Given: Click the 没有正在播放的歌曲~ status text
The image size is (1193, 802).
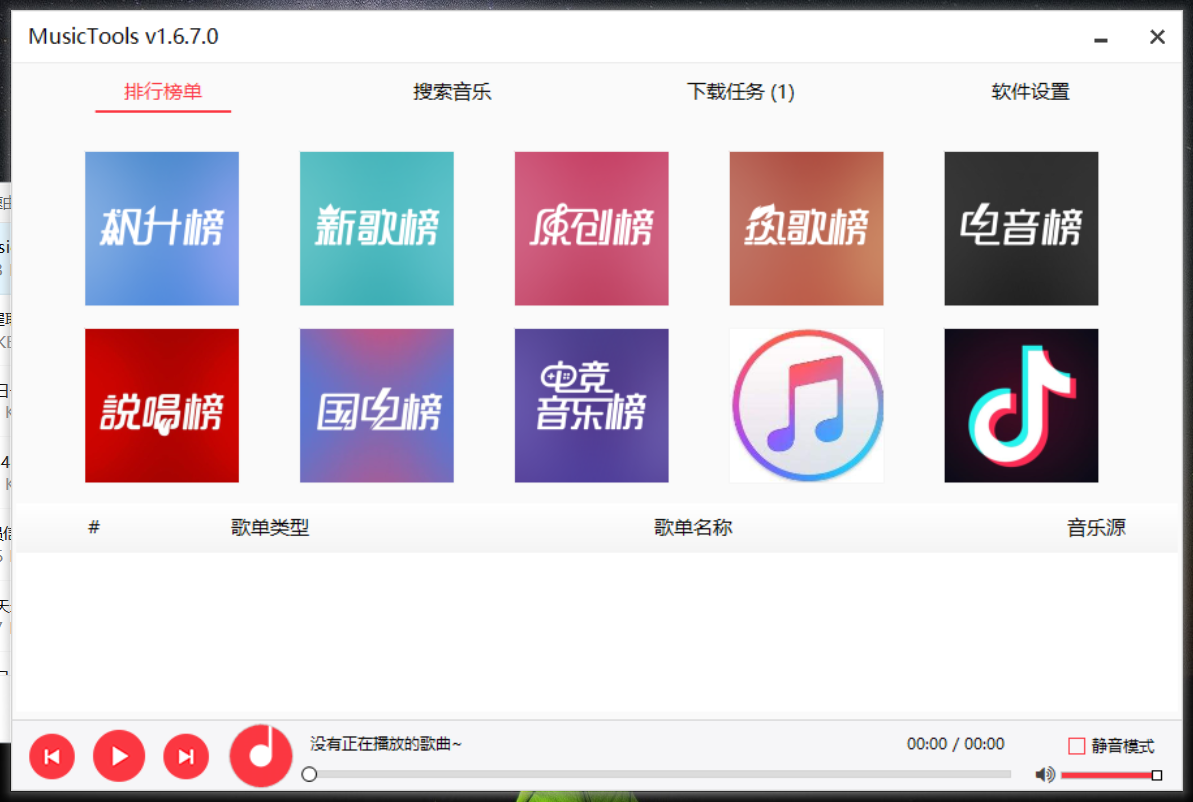Looking at the screenshot, I should coord(386,743).
